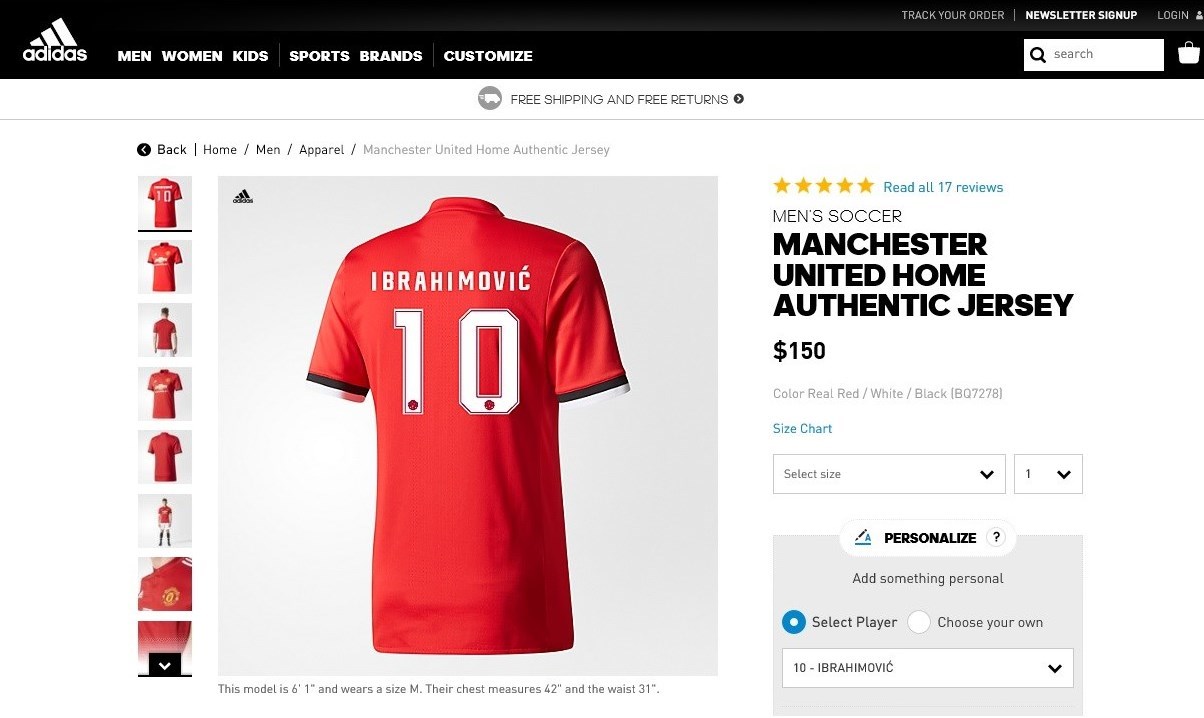Viewport: 1204px width, 718px height.
Task: Open the Size Chart link
Action: pyautogui.click(x=802, y=428)
